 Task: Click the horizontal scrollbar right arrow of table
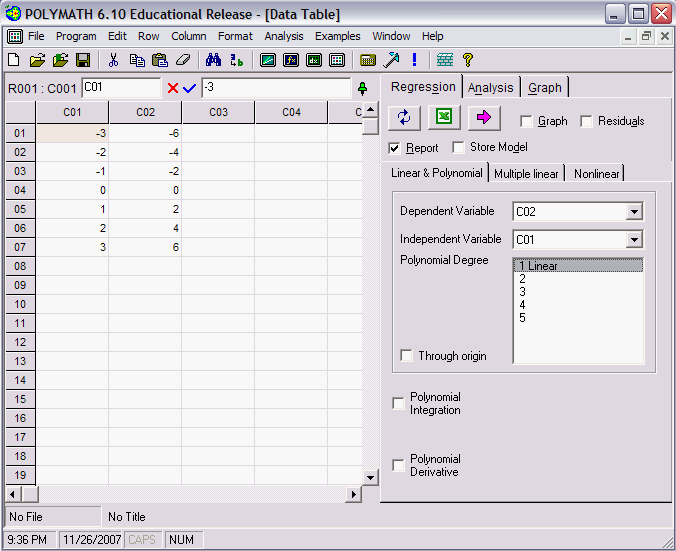[354, 494]
